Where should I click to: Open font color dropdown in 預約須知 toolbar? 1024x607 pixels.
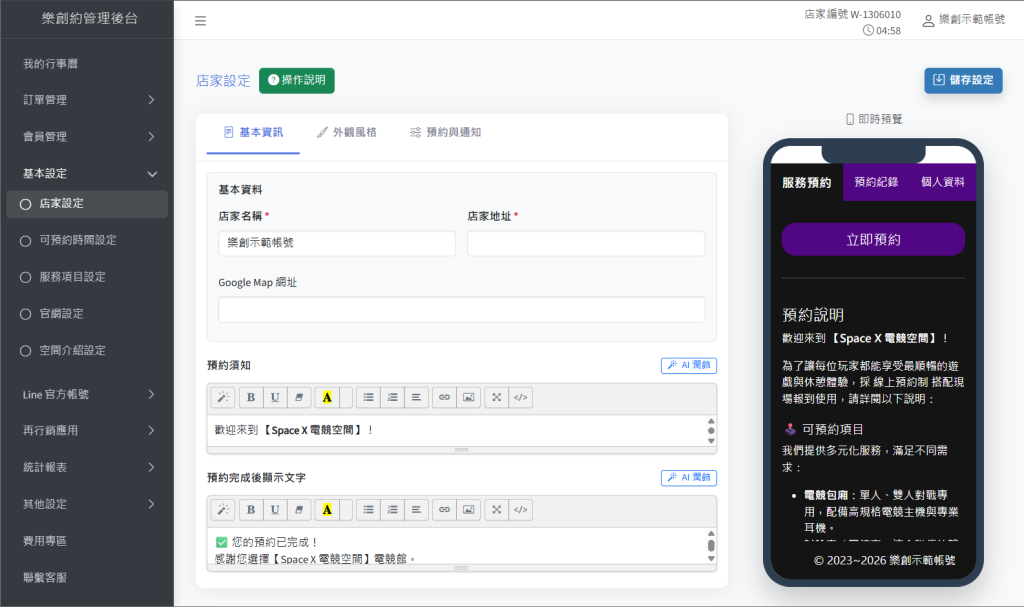[x=346, y=397]
